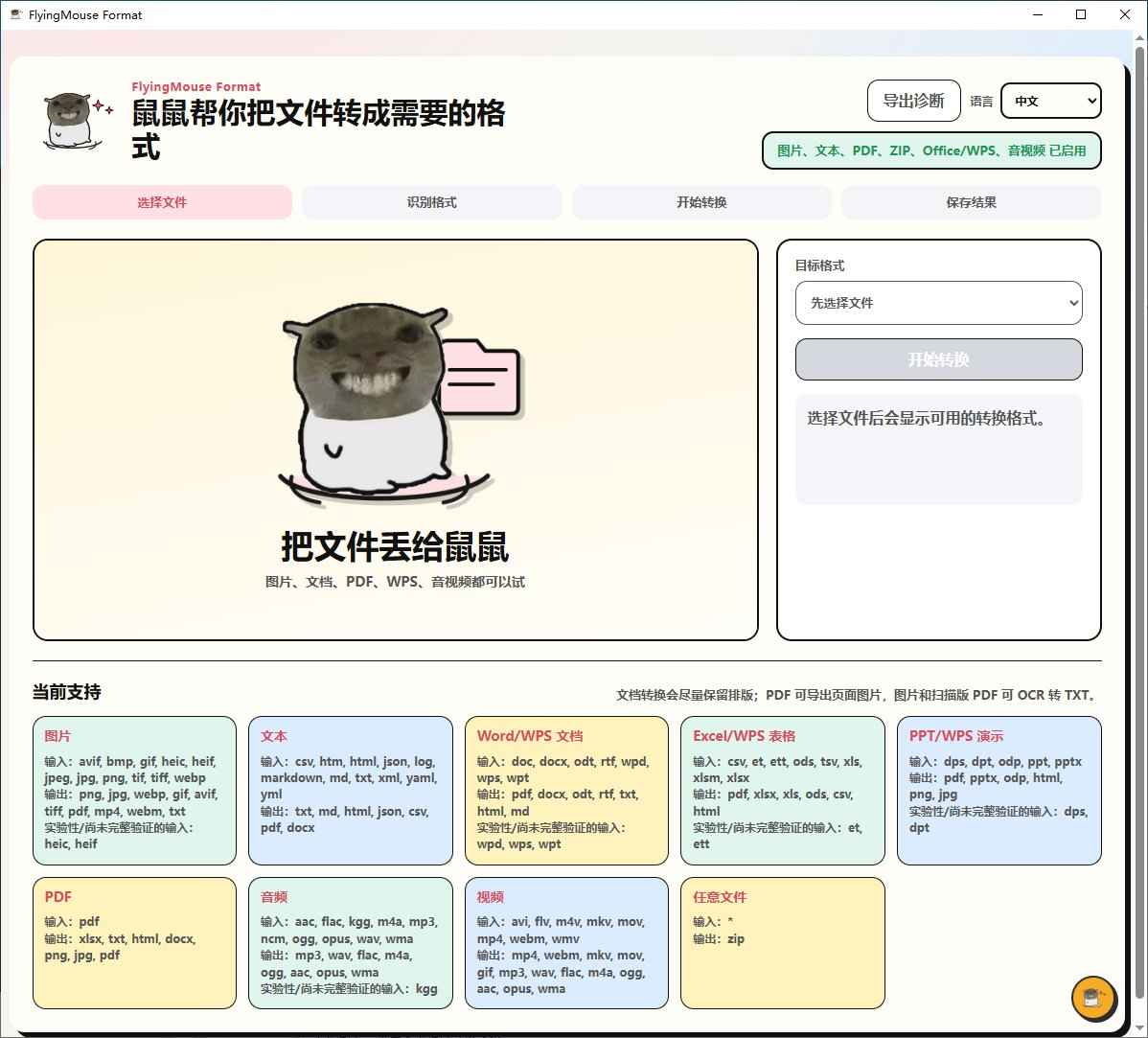Click the subtitle 图片、文档、PDF、WPS、音视频都可以试
1148x1038 pixels.
(x=395, y=582)
